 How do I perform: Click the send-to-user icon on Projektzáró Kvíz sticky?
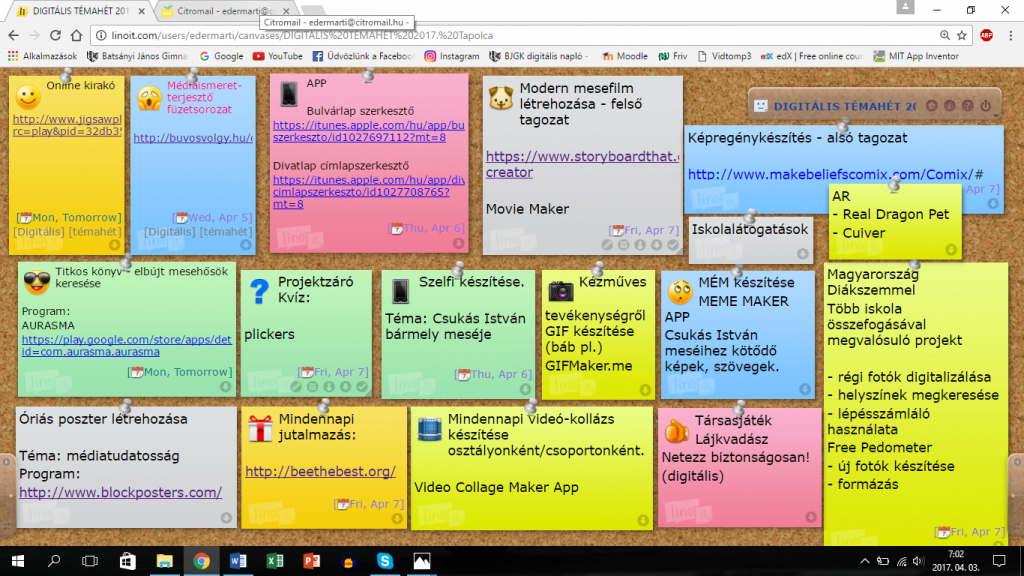click(x=328, y=387)
